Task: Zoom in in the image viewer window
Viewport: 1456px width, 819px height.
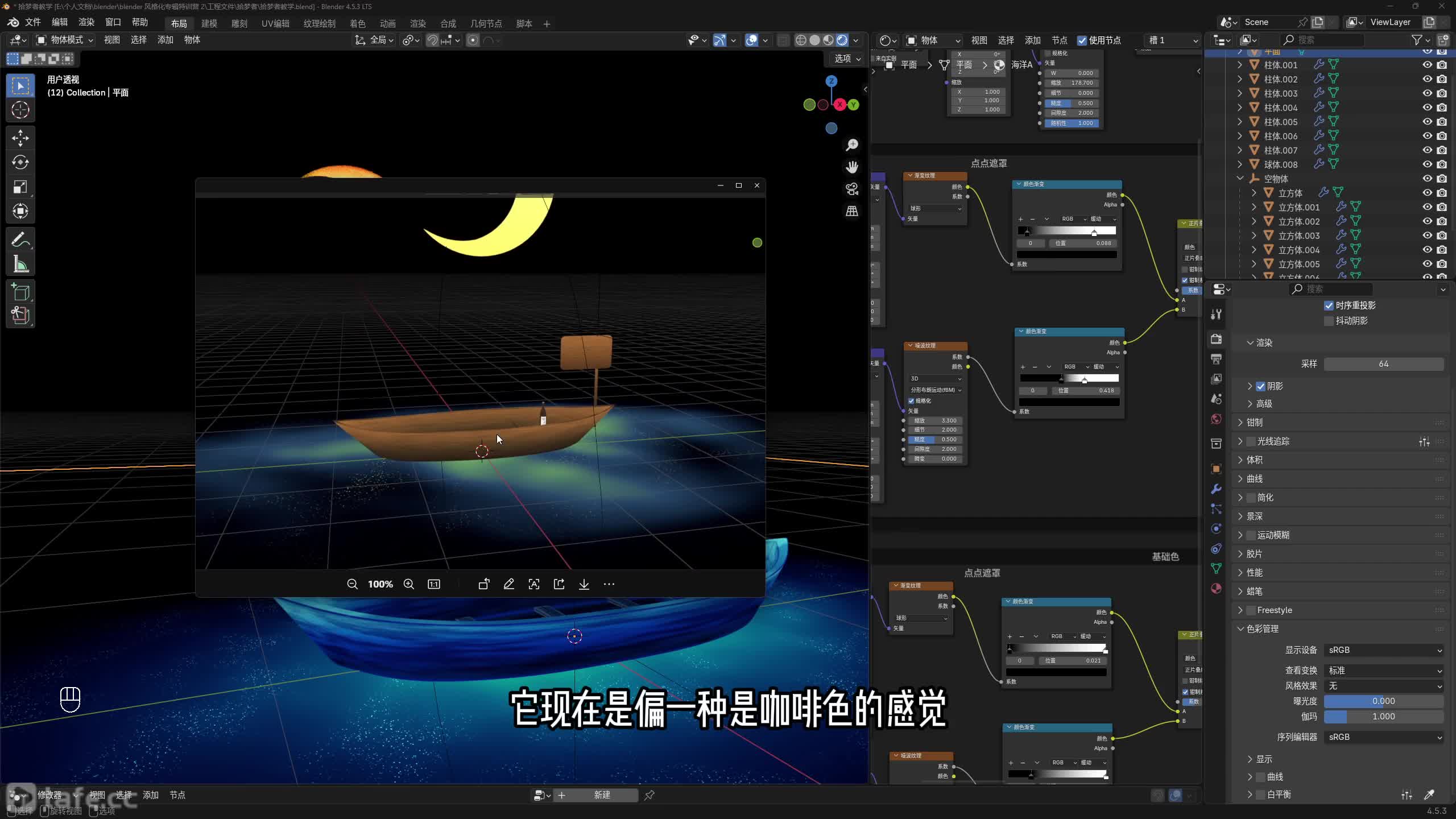Action: click(x=408, y=584)
